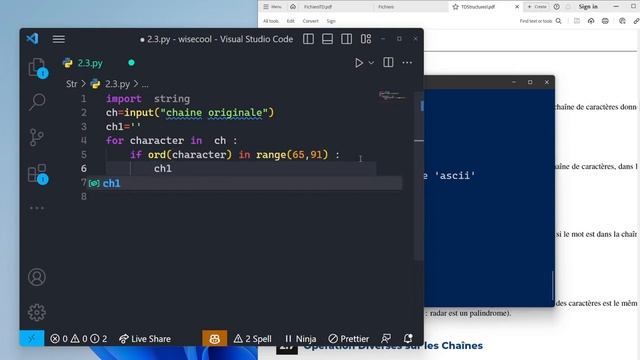Open Acrobat help icon
The width and height of the screenshot is (640, 360).
click(557, 7)
